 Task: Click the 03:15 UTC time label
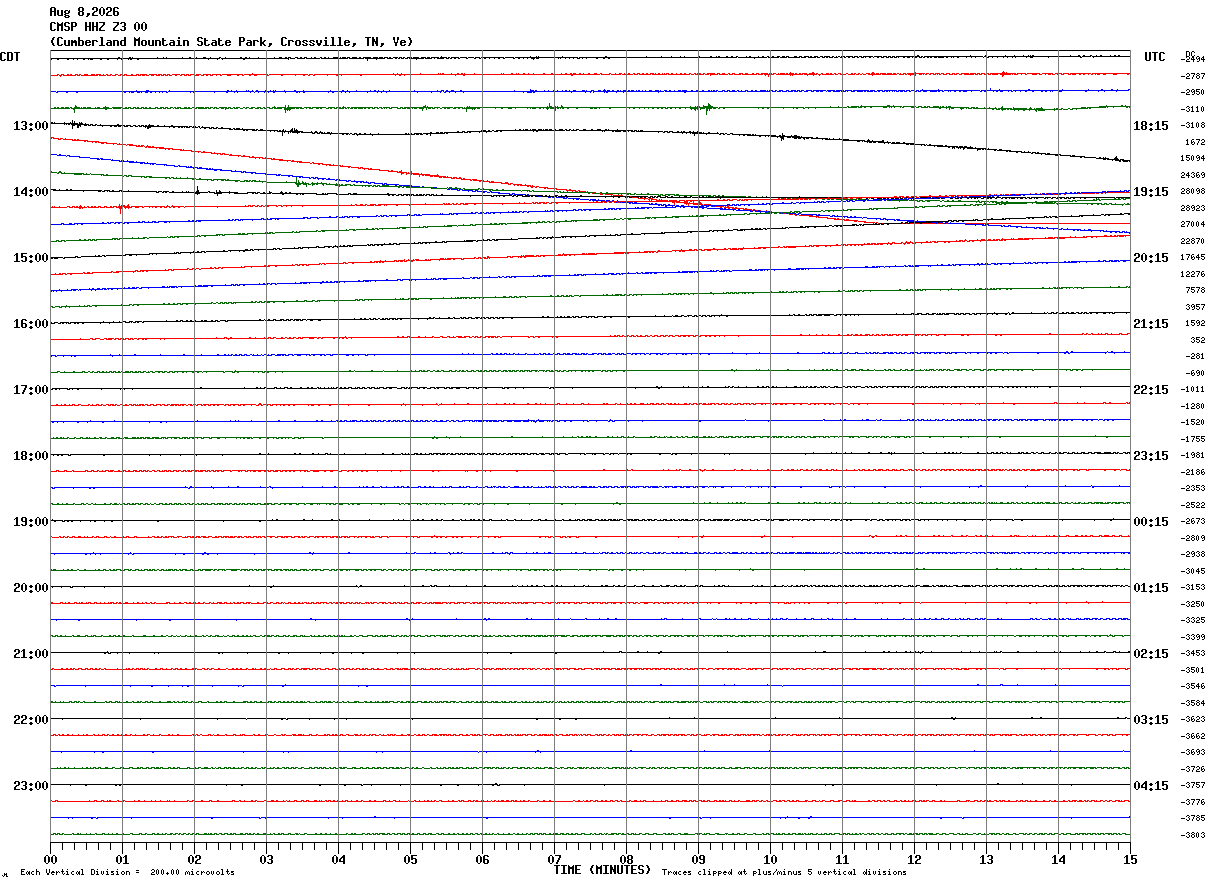[x=1151, y=719]
